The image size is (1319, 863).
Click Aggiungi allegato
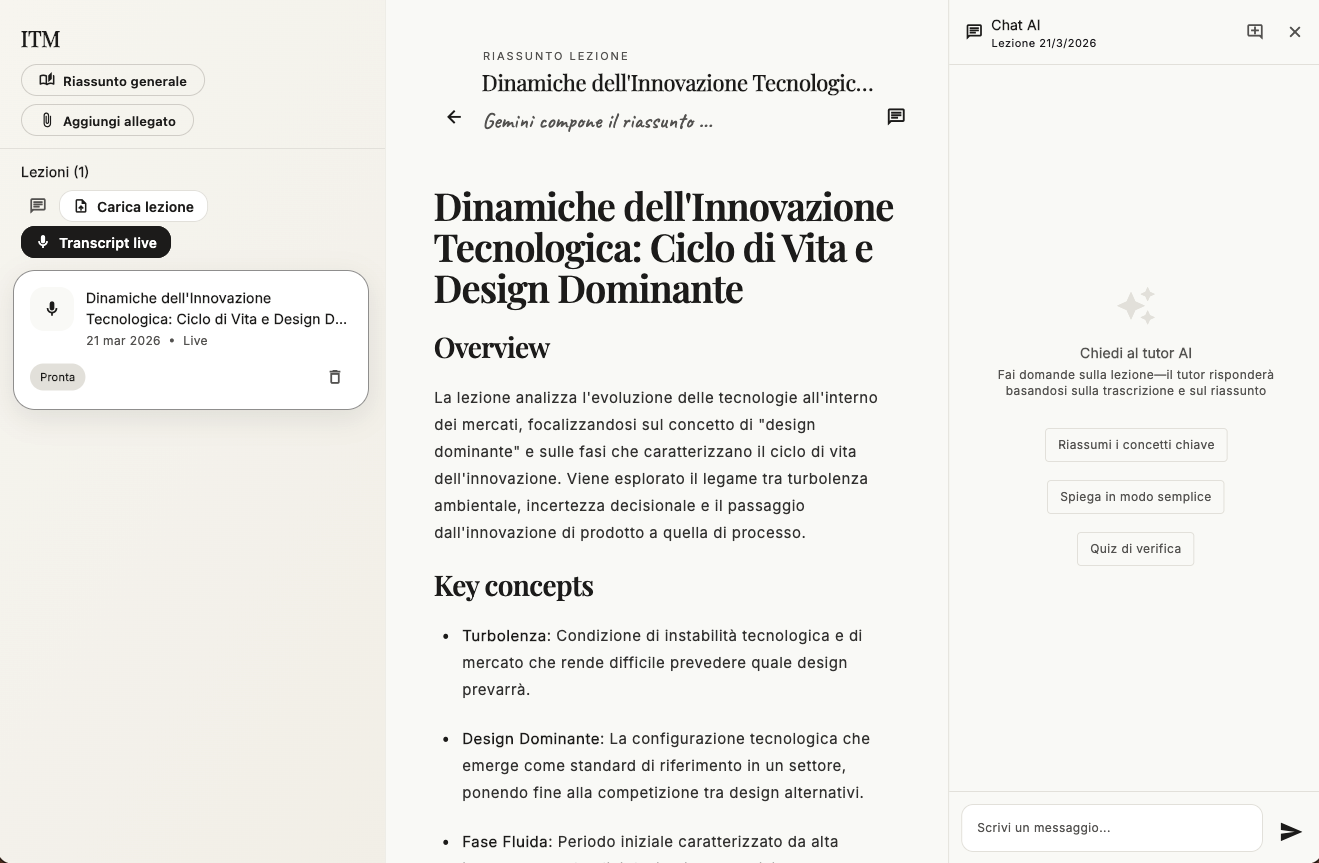(107, 120)
